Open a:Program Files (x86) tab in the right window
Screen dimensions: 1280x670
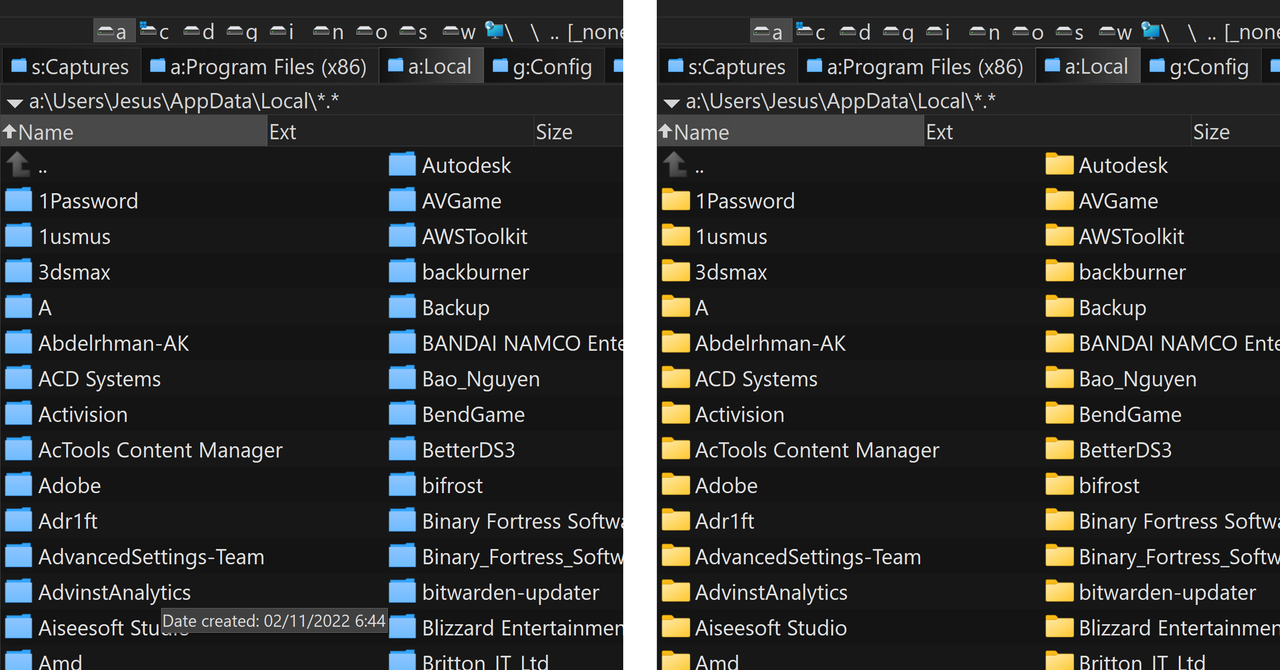pos(916,67)
